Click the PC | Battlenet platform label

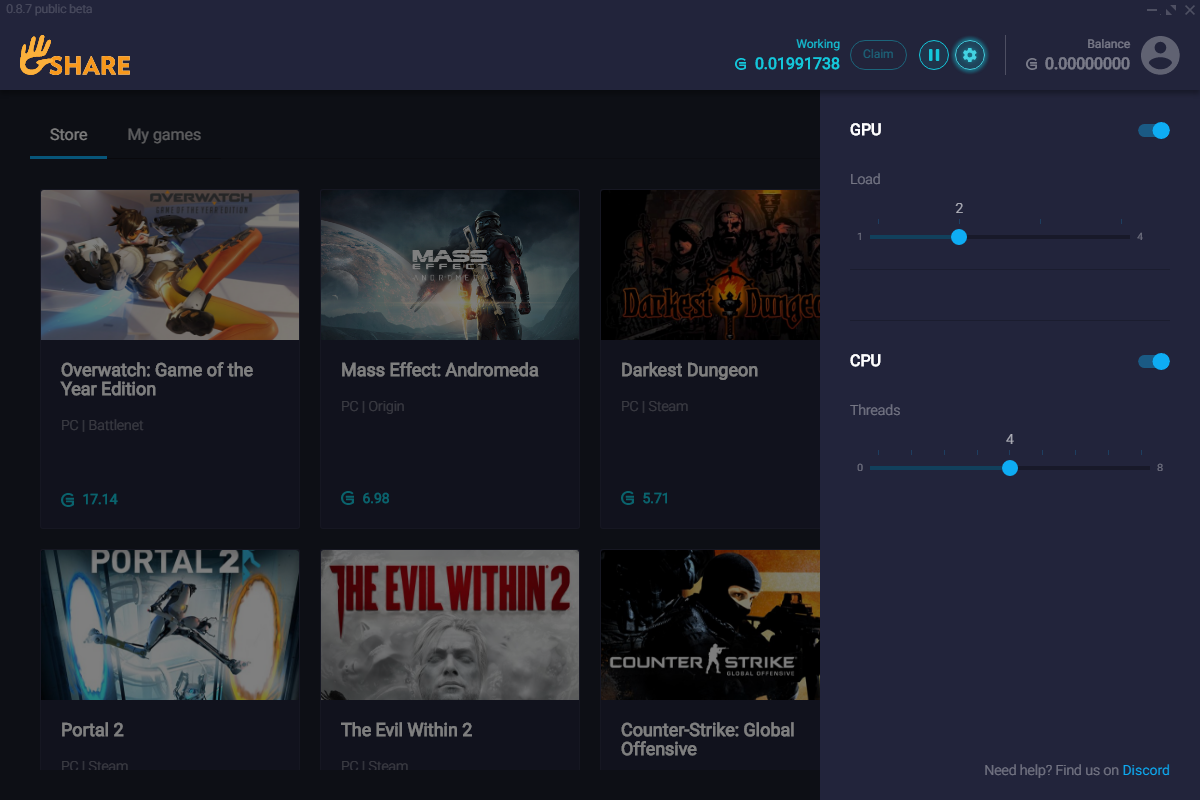[x=102, y=425]
